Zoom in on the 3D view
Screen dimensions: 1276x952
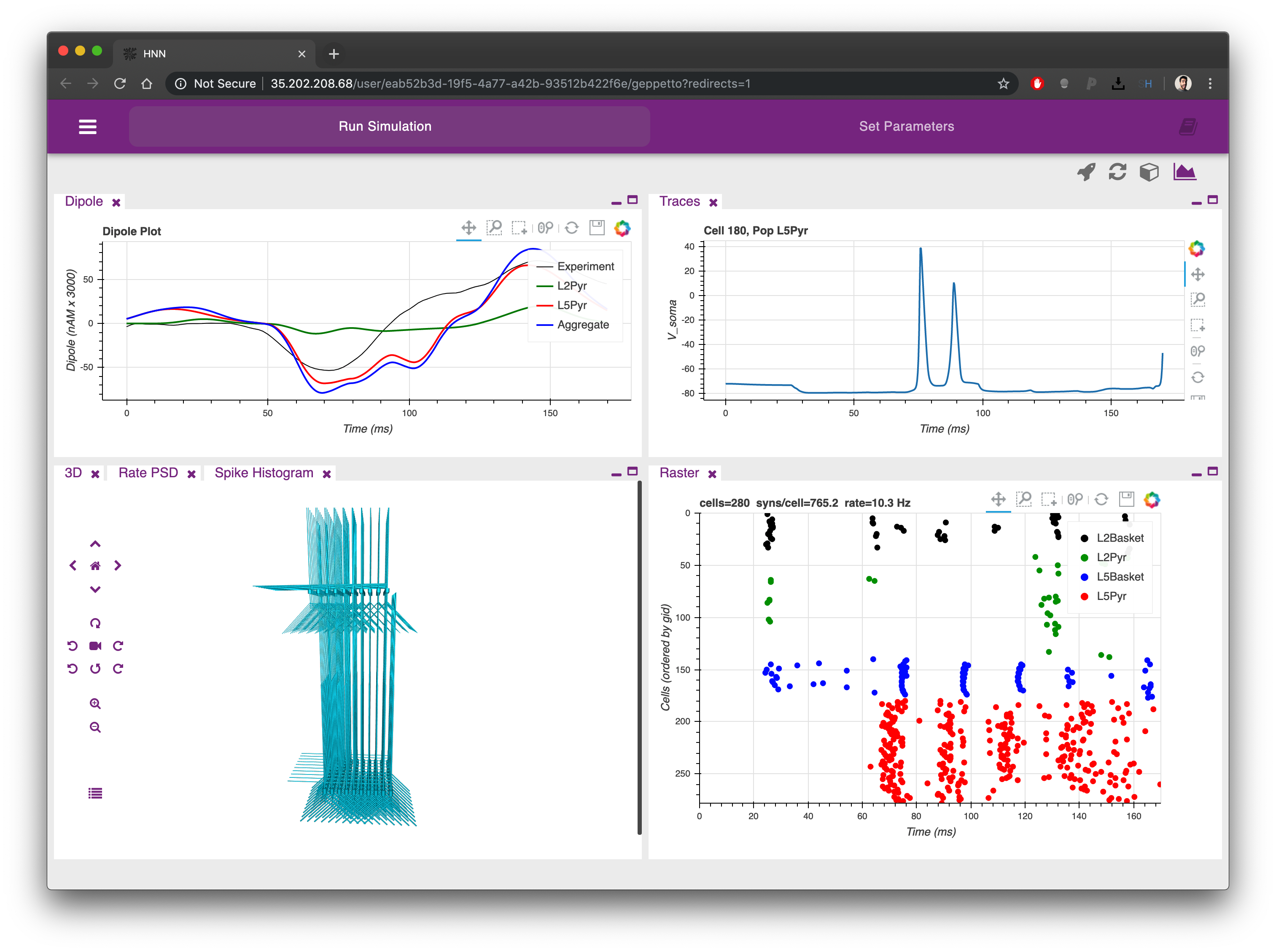point(95,704)
